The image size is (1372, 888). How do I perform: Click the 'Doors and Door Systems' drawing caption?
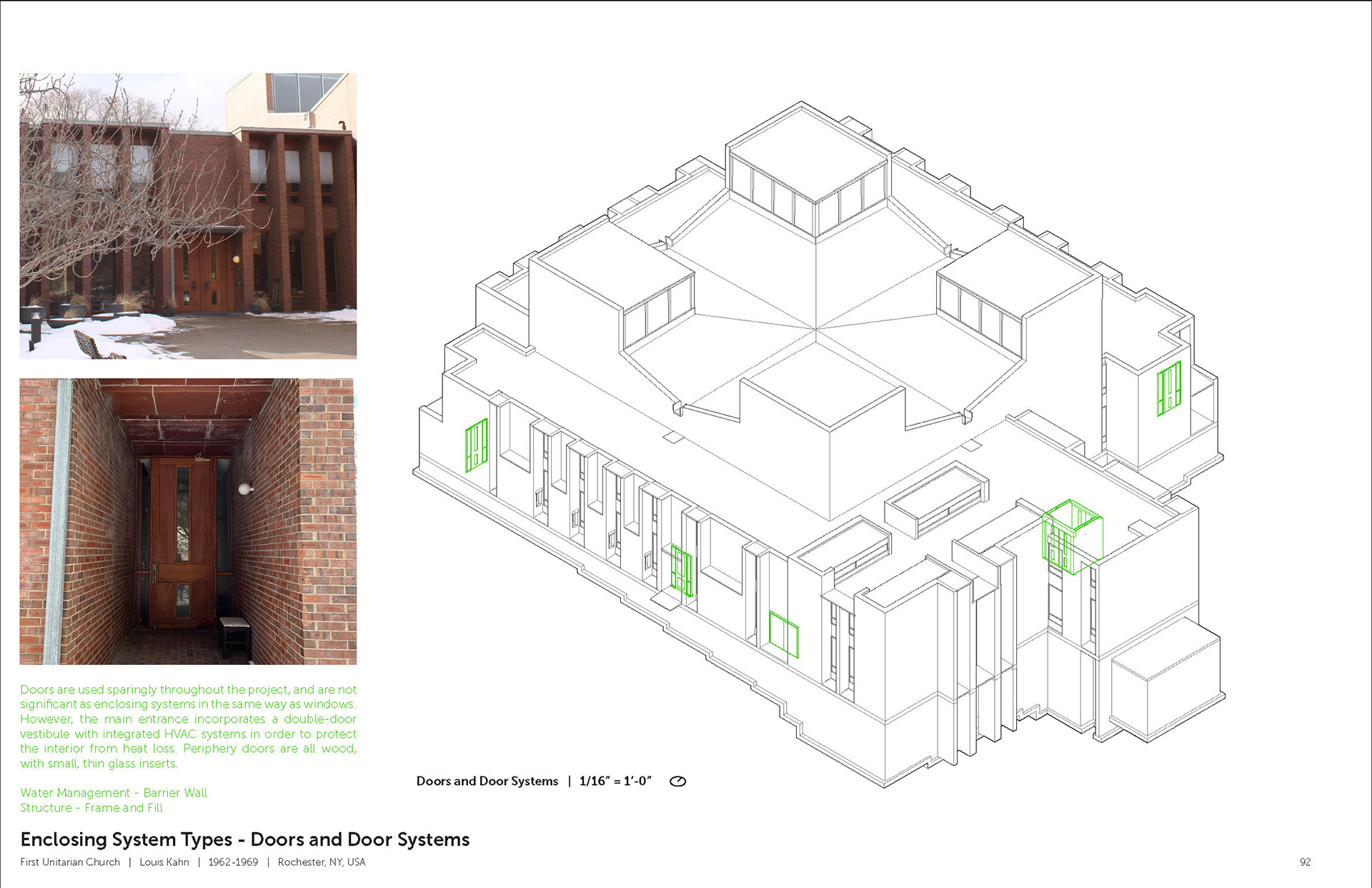487,781
